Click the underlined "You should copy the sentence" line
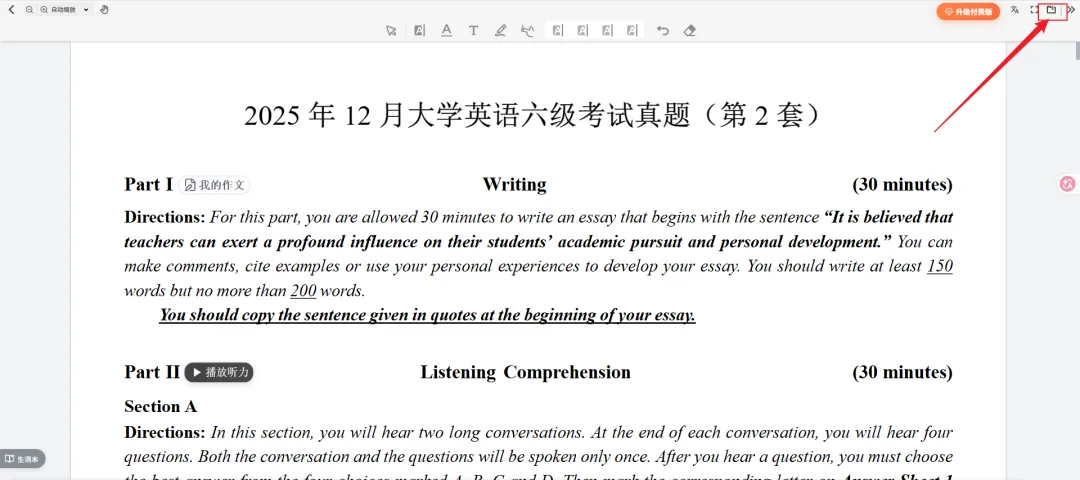Screen dimensions: 1080x480 coord(427,315)
